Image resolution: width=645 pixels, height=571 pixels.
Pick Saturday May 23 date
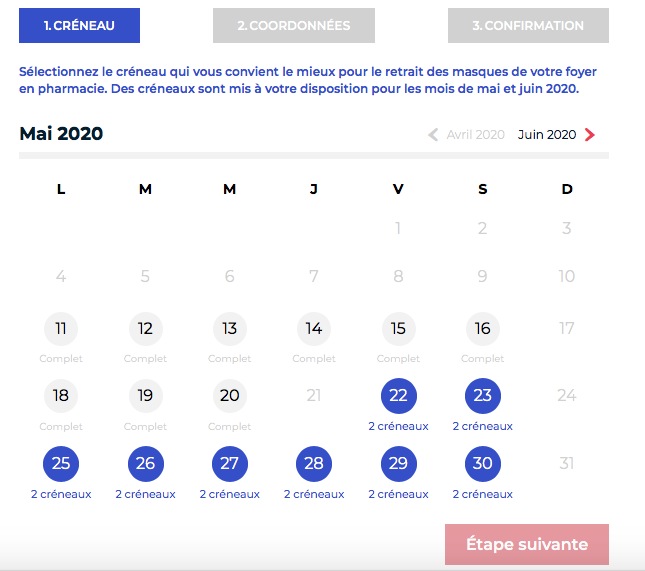(x=482, y=396)
